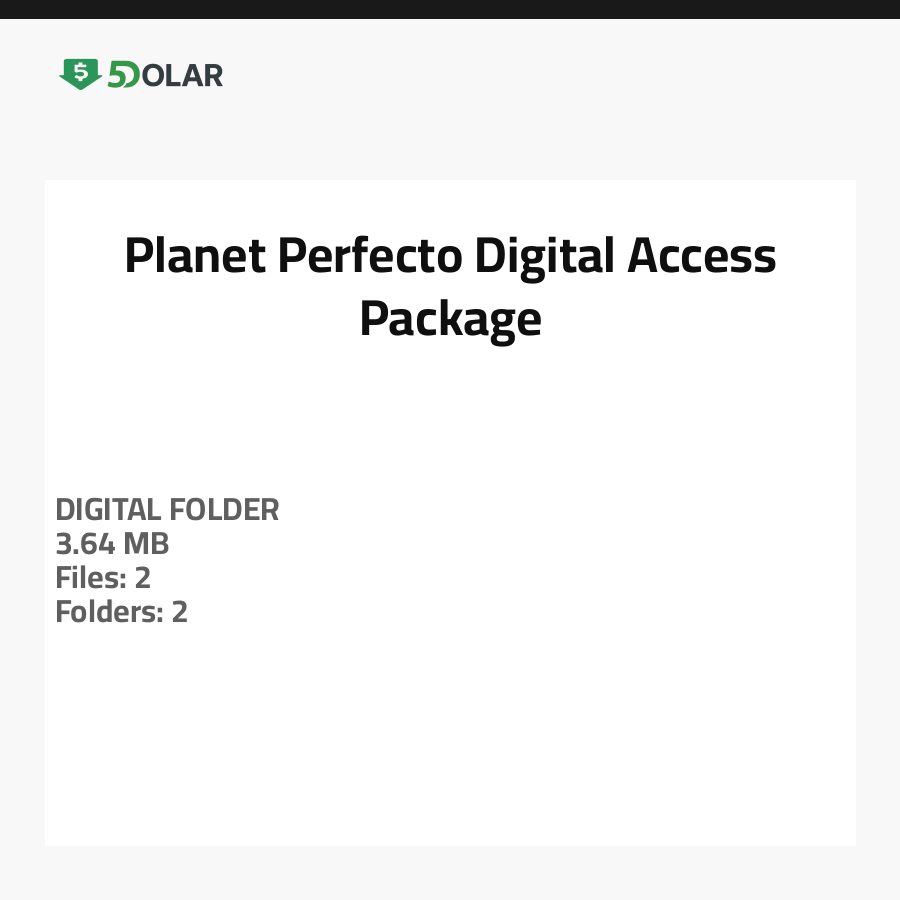The image size is (900, 900).
Task: Click the green dollar arrow logo icon
Action: (x=80, y=74)
